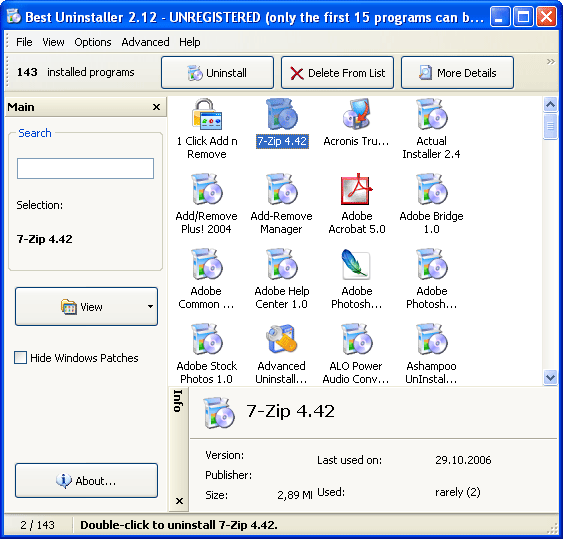Image resolution: width=563 pixels, height=539 pixels.
Task: Click the usage value rarely (2)
Action: (457, 492)
